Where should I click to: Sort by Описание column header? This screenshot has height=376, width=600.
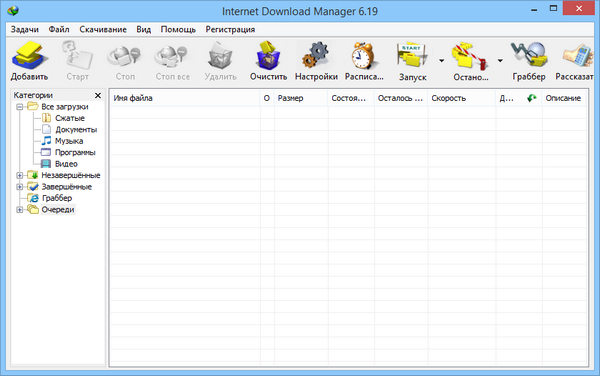(565, 98)
